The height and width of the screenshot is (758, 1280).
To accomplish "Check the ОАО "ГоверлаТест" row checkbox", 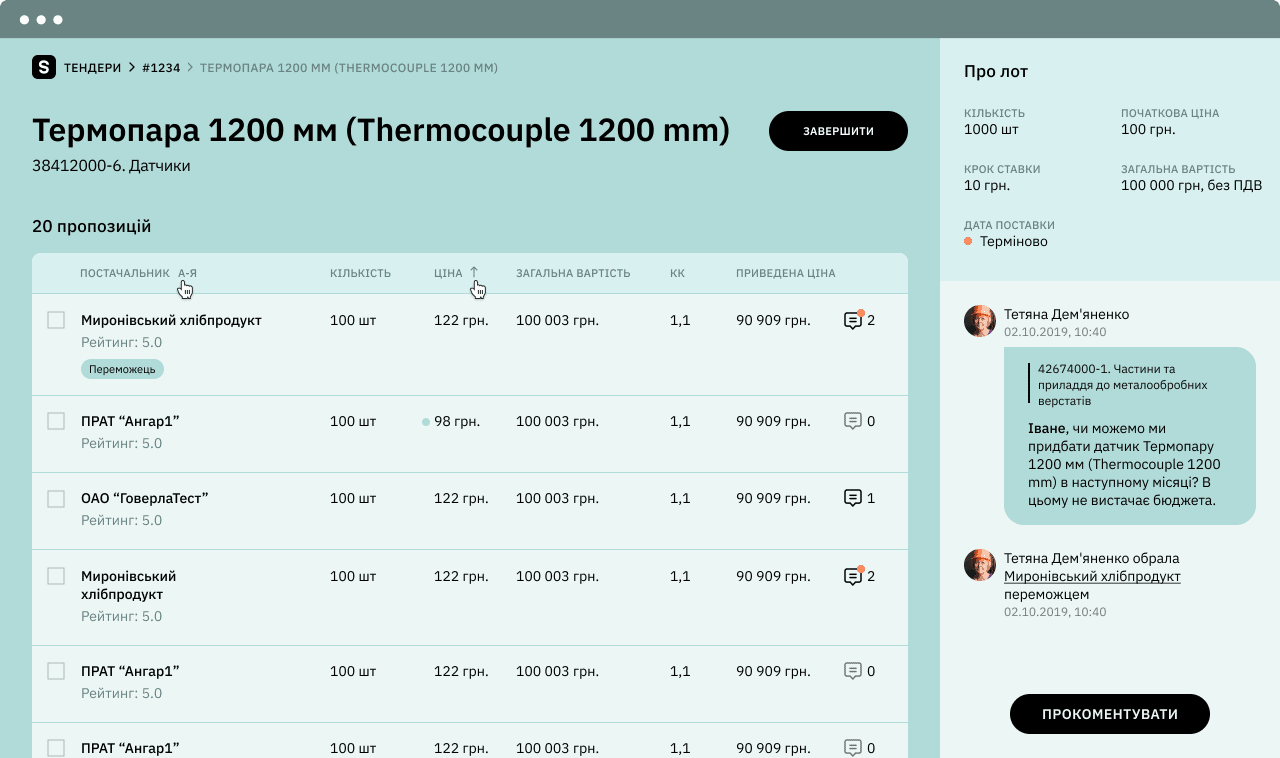I will click(56, 498).
